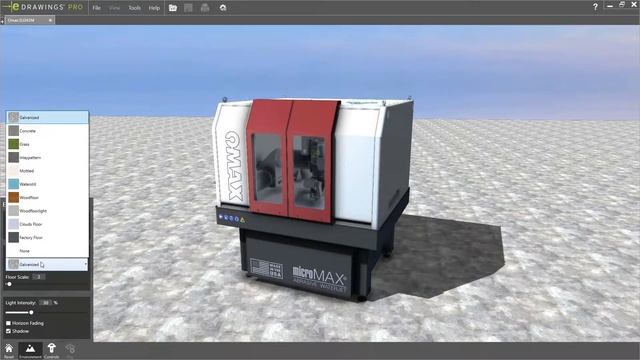Click the Print icon in toolbar
Screen dimensions: 640x360
(205, 8)
